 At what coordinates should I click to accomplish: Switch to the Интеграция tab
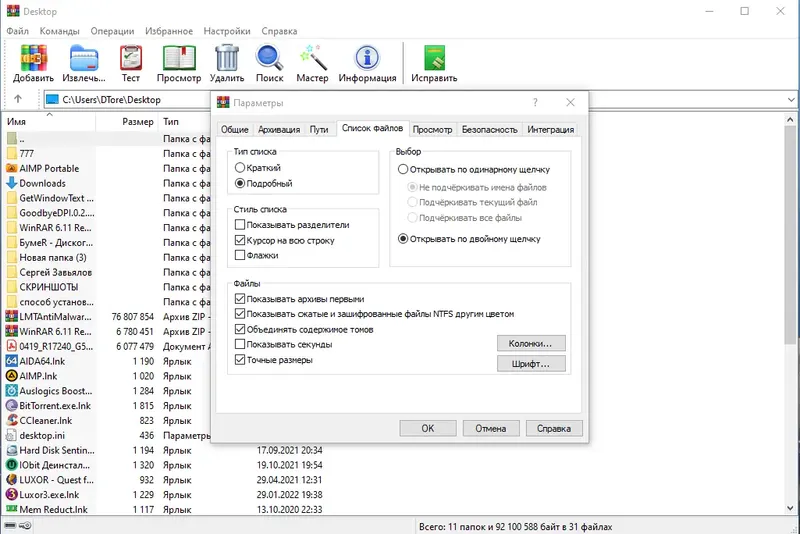pyautogui.click(x=551, y=130)
